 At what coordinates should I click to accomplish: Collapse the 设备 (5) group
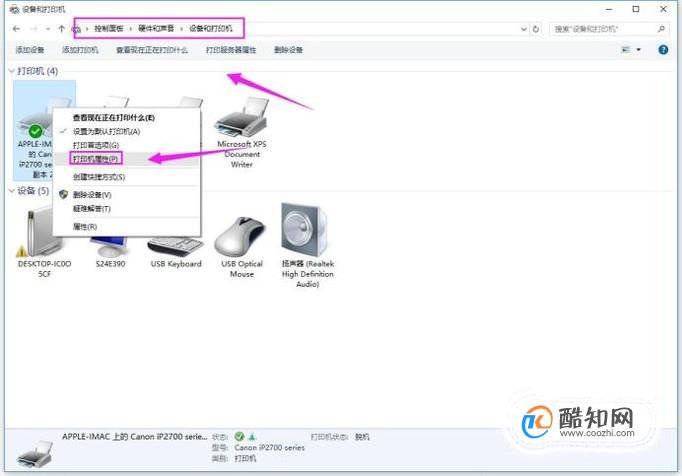coord(12,191)
